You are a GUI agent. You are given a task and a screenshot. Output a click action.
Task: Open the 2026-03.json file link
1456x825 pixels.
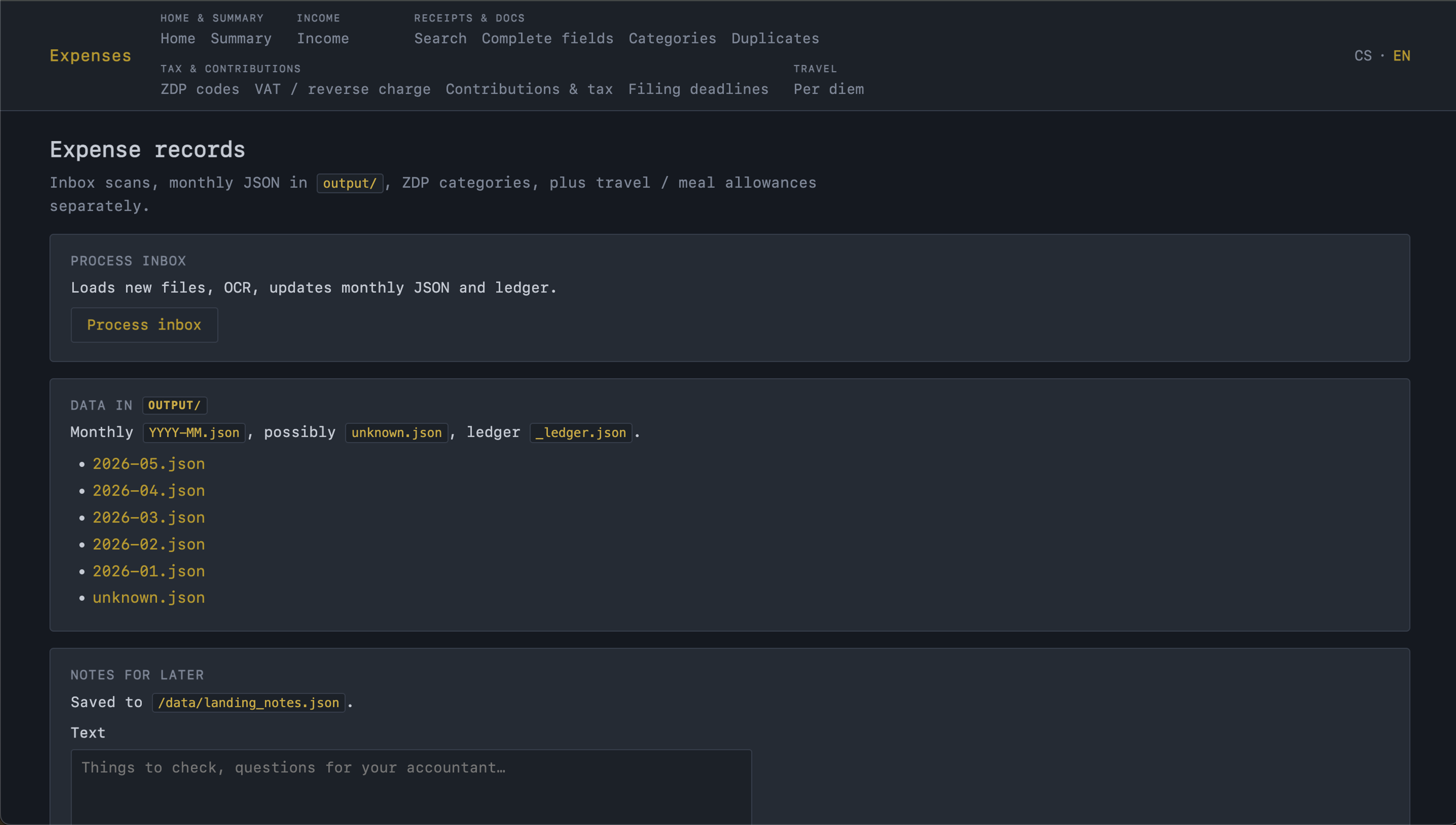pos(149,517)
